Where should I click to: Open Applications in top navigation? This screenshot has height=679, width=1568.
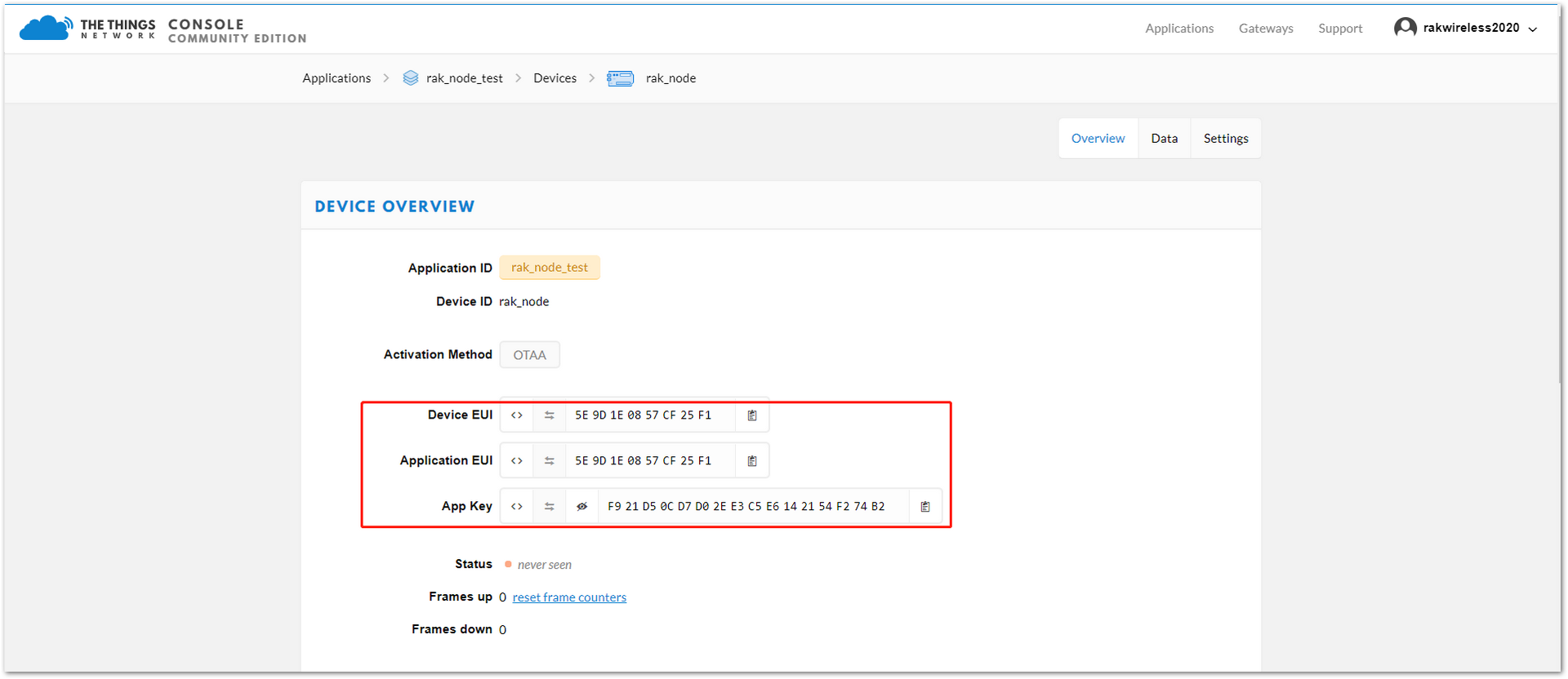(1179, 29)
